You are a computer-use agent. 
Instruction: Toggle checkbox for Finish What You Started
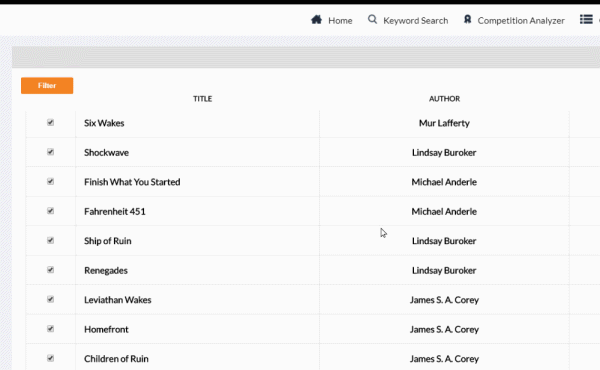click(51, 181)
